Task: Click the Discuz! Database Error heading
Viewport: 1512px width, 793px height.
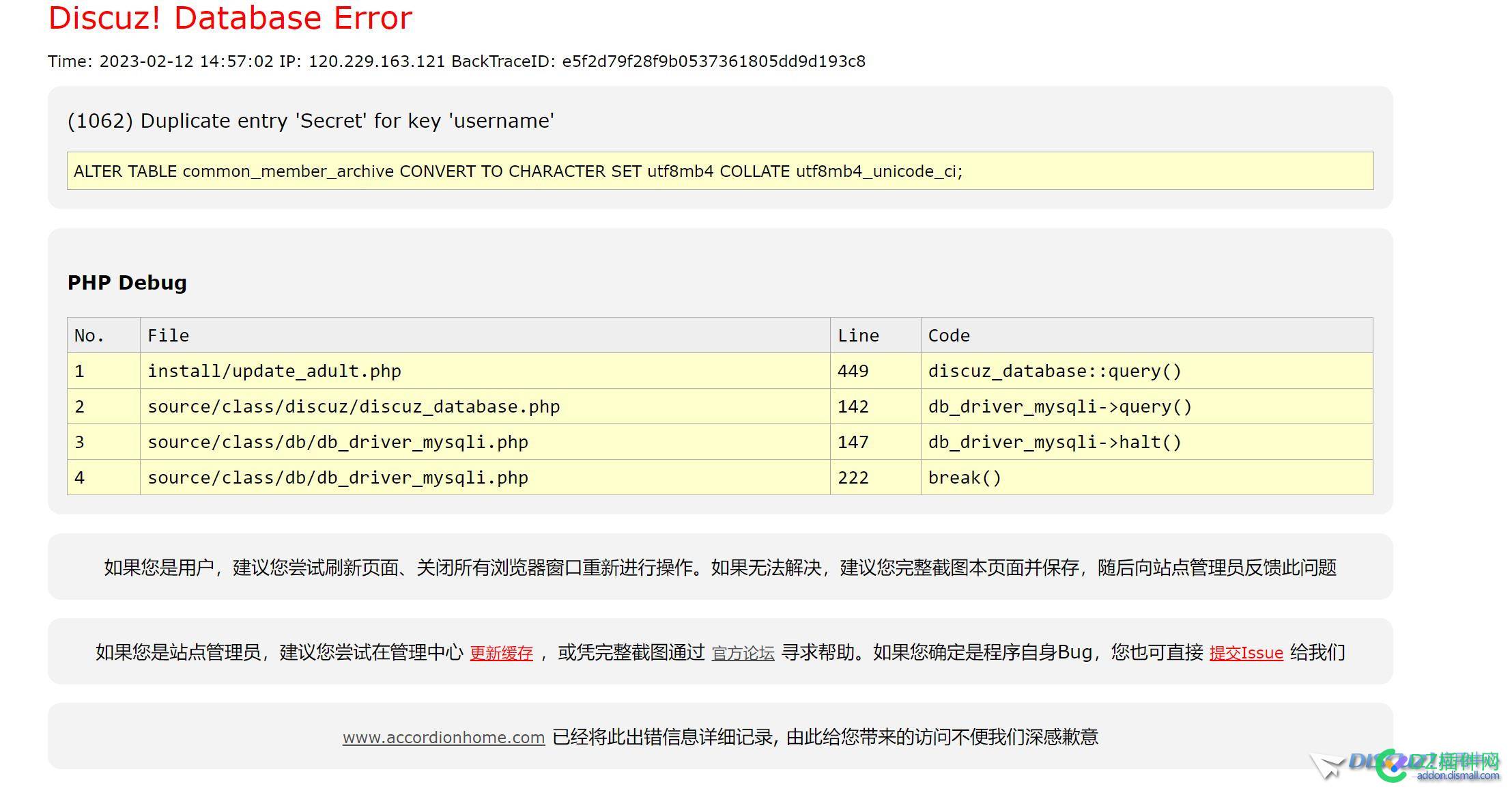Action: click(230, 18)
